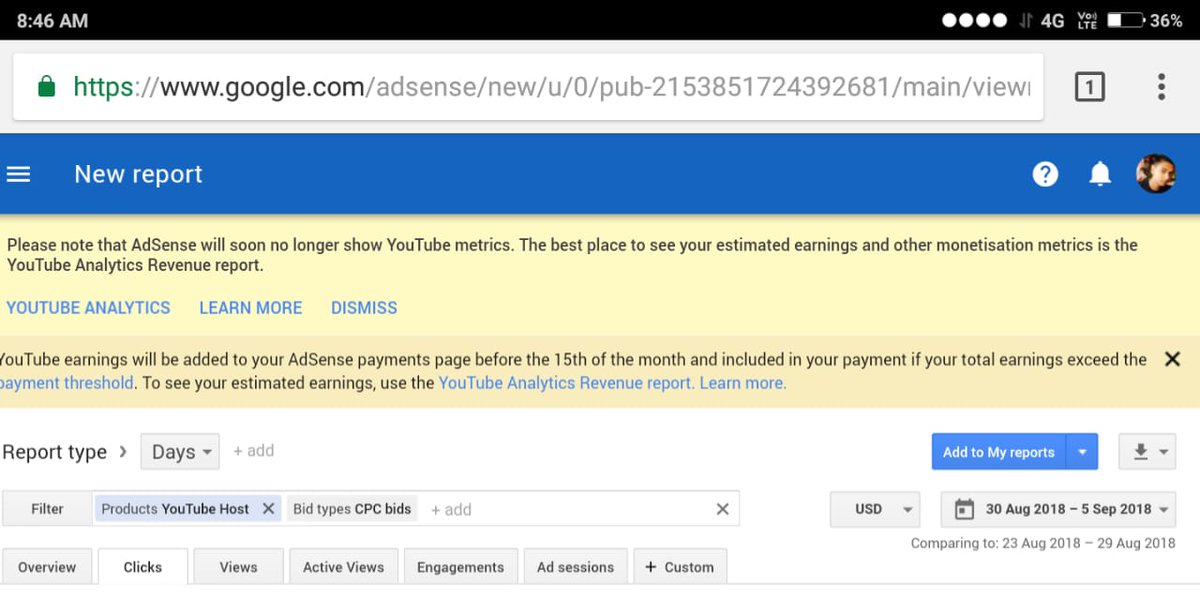Tap the google.com address bar URL
The height and width of the screenshot is (600, 1200).
(552, 87)
